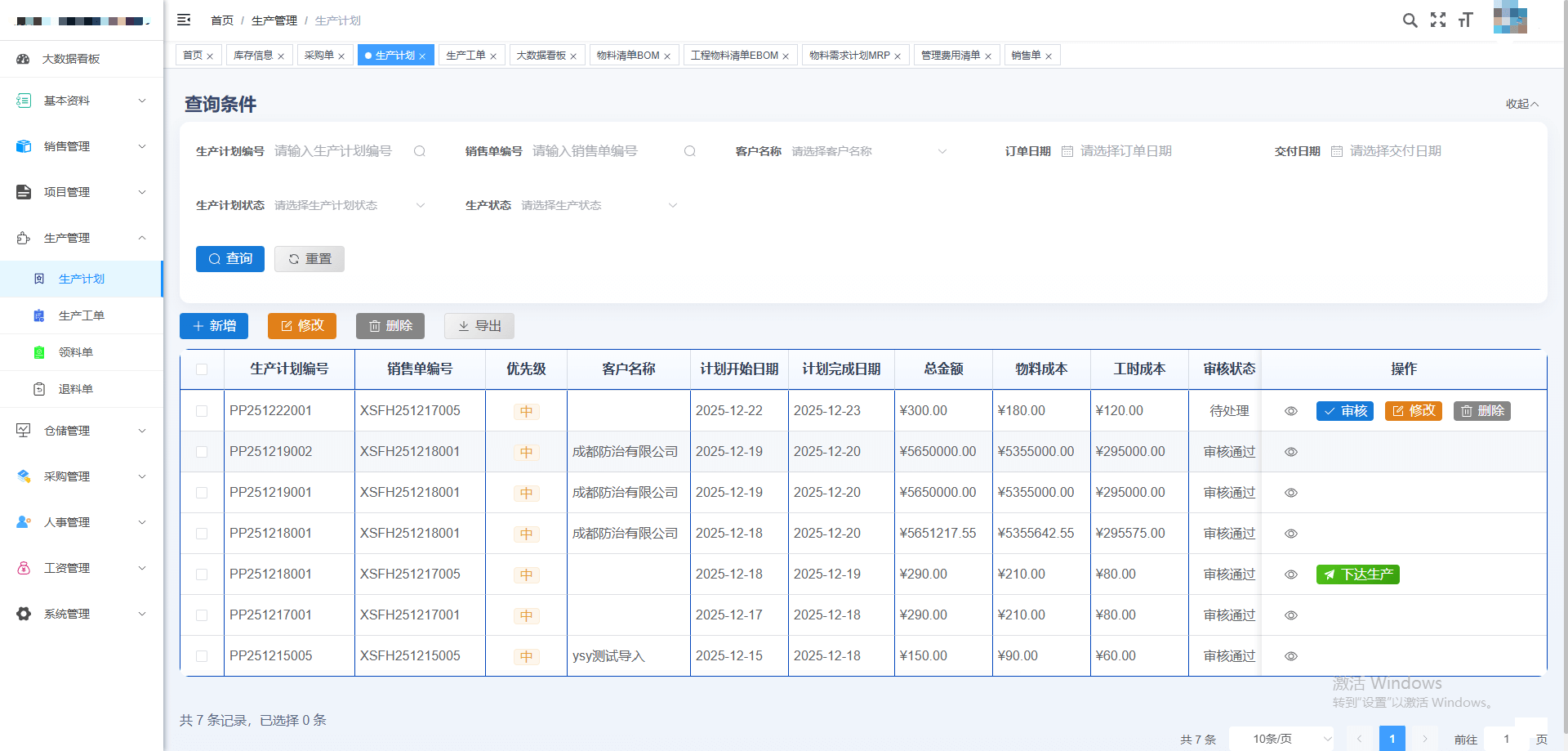Click calendar icon in 订单日期 field
1568x751 pixels.
1067,151
